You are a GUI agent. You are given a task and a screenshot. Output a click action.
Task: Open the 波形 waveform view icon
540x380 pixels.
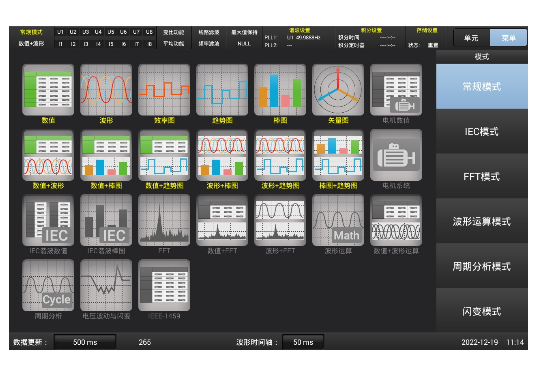(106, 90)
